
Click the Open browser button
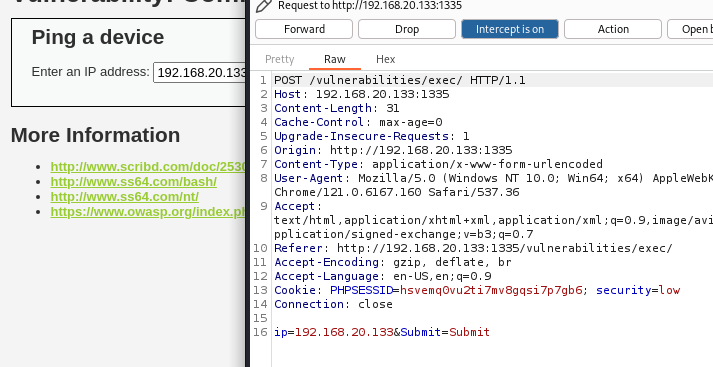coord(690,29)
